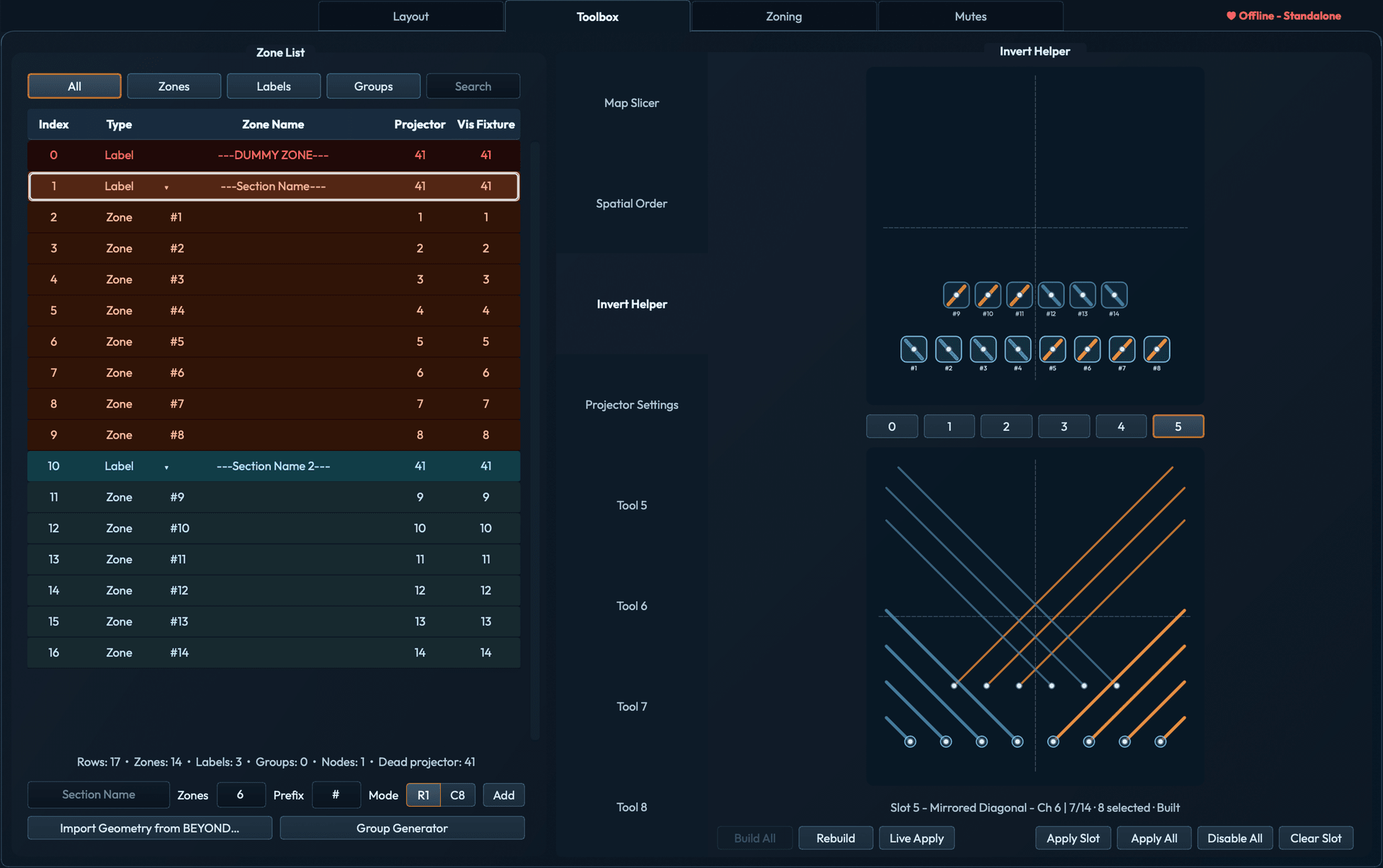Switch to the Mutes tab
The width and height of the screenshot is (1383, 868).
[970, 17]
